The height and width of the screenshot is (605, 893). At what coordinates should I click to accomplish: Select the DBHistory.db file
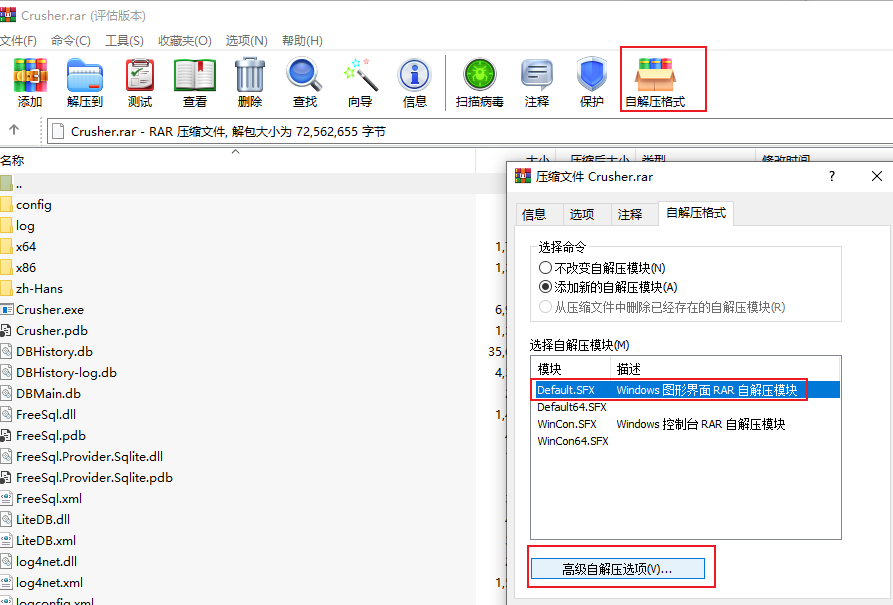click(x=54, y=352)
